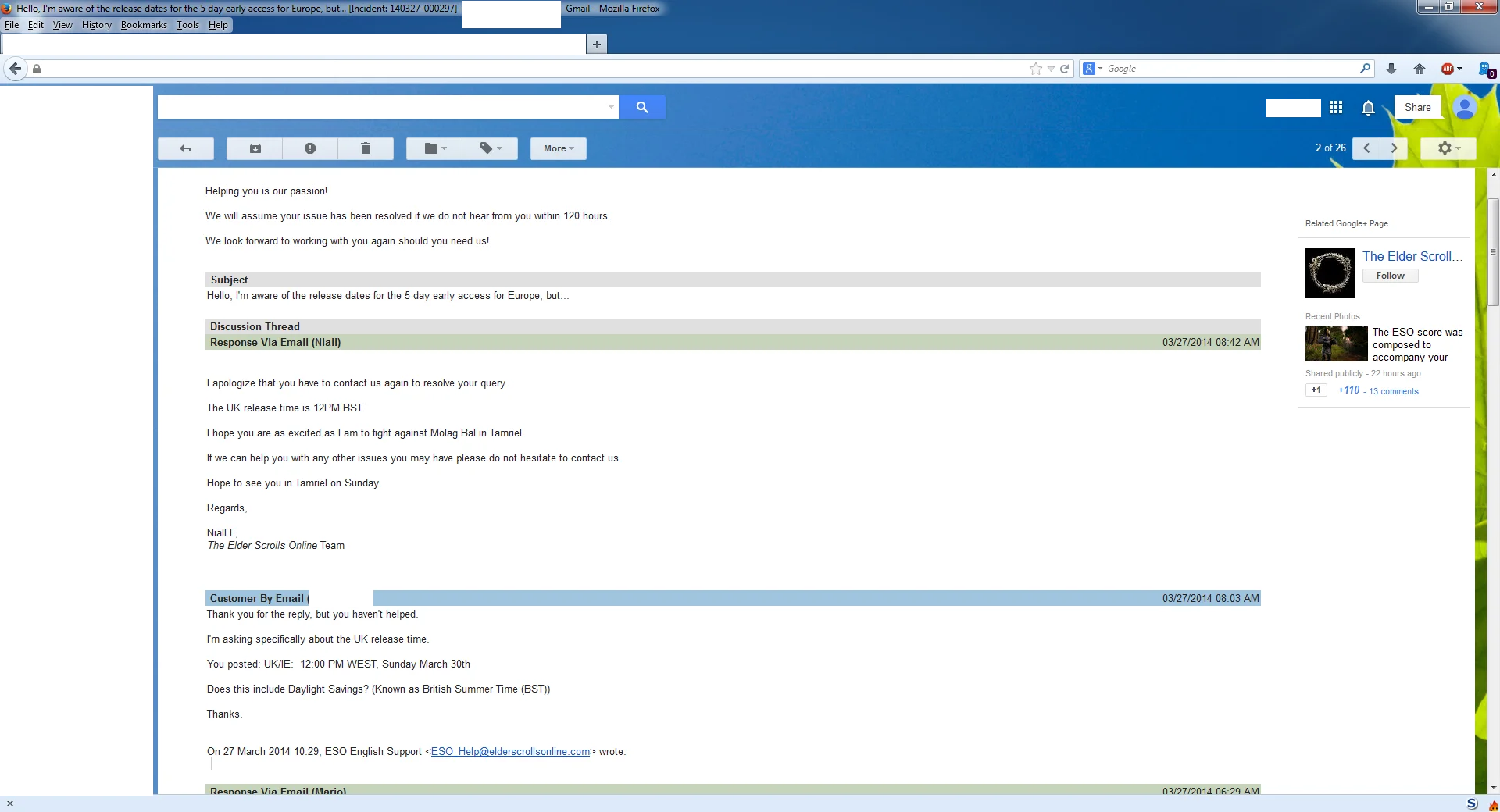
Task: Show Gmail search options dropdown arrow
Action: 611,107
